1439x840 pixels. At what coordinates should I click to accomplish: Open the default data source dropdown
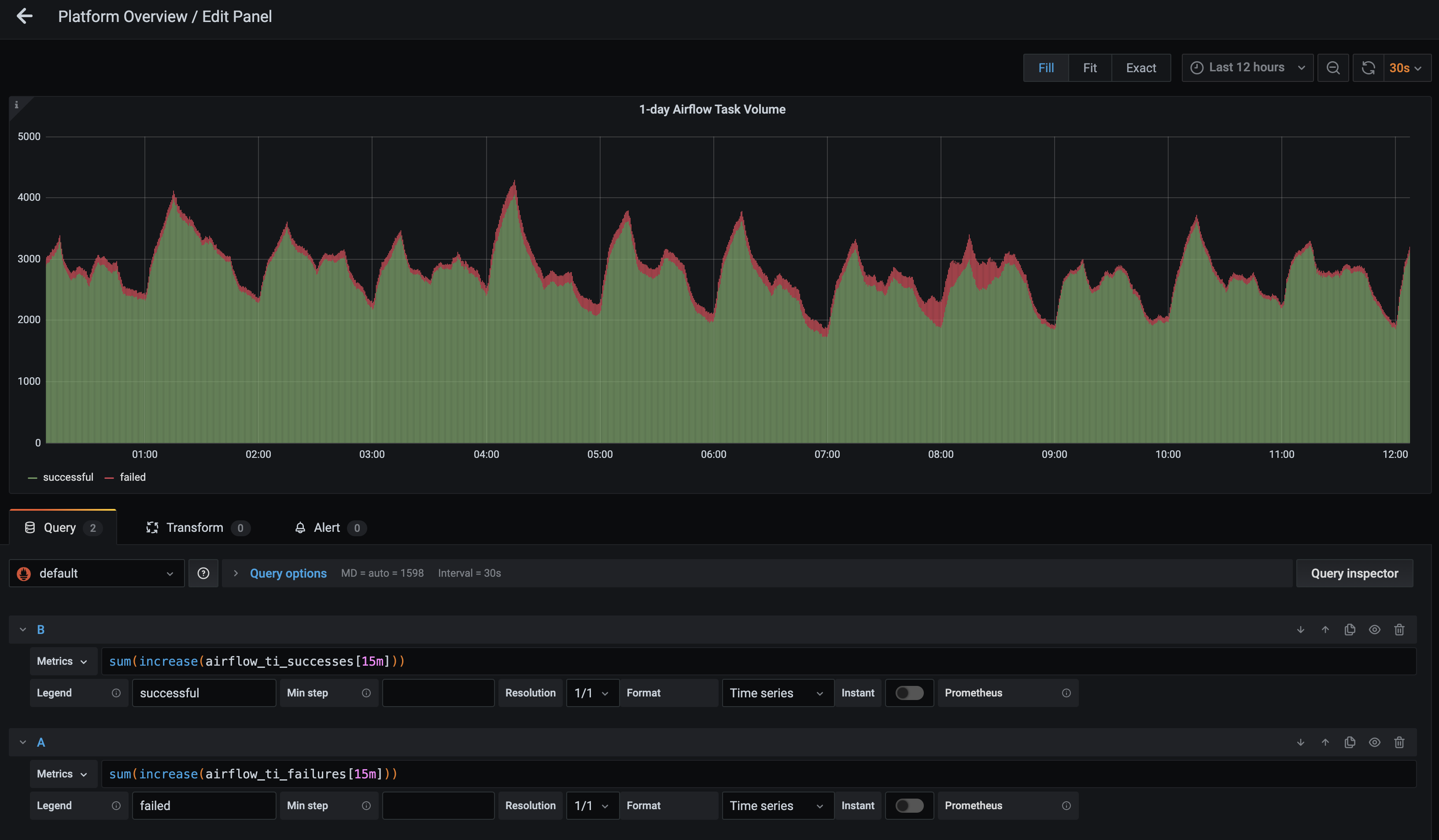[96, 573]
